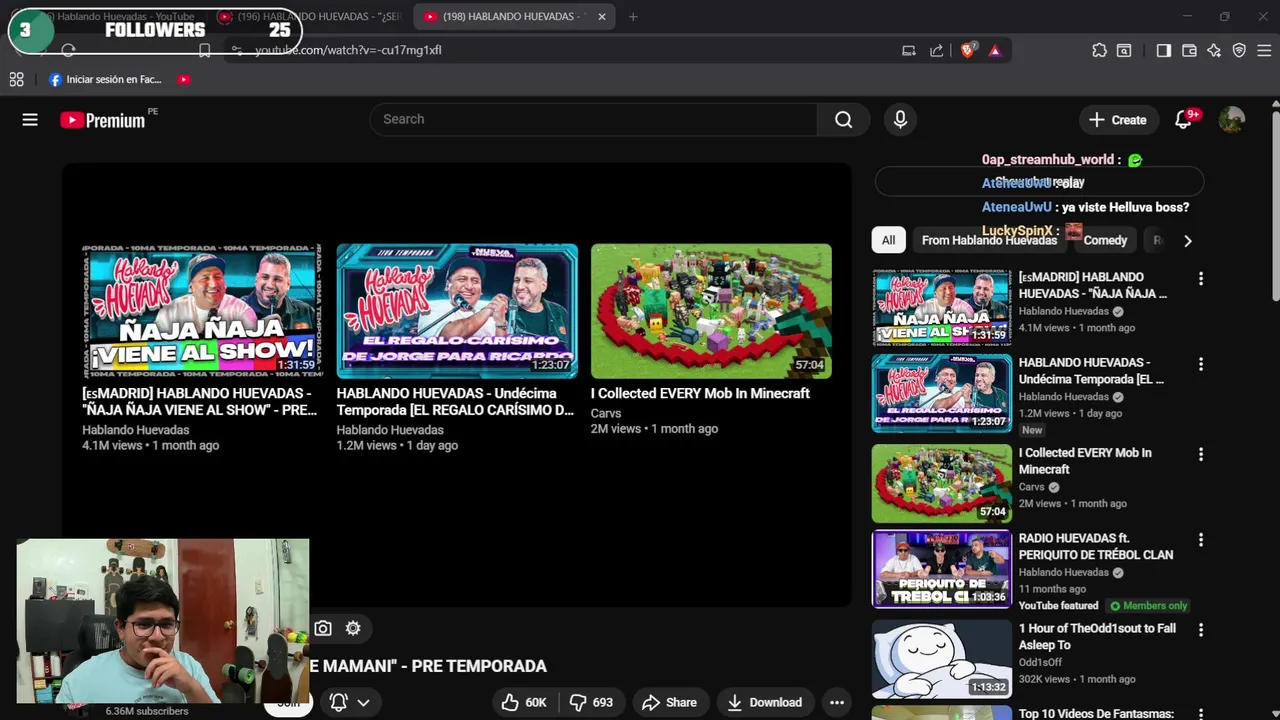Click the Brave Rewards triangle icon
Image resolution: width=1280 pixels, height=720 pixels.
pos(995,50)
